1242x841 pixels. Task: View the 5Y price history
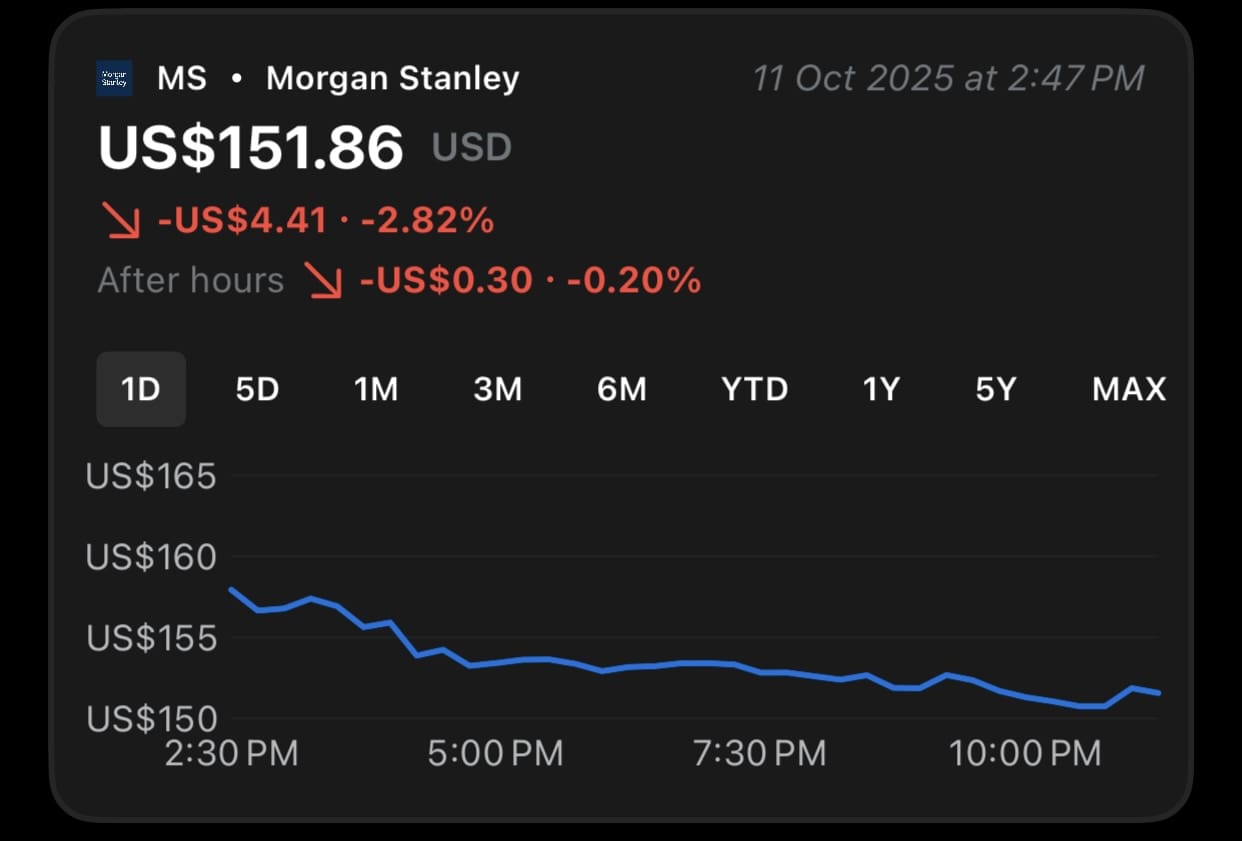coord(996,389)
